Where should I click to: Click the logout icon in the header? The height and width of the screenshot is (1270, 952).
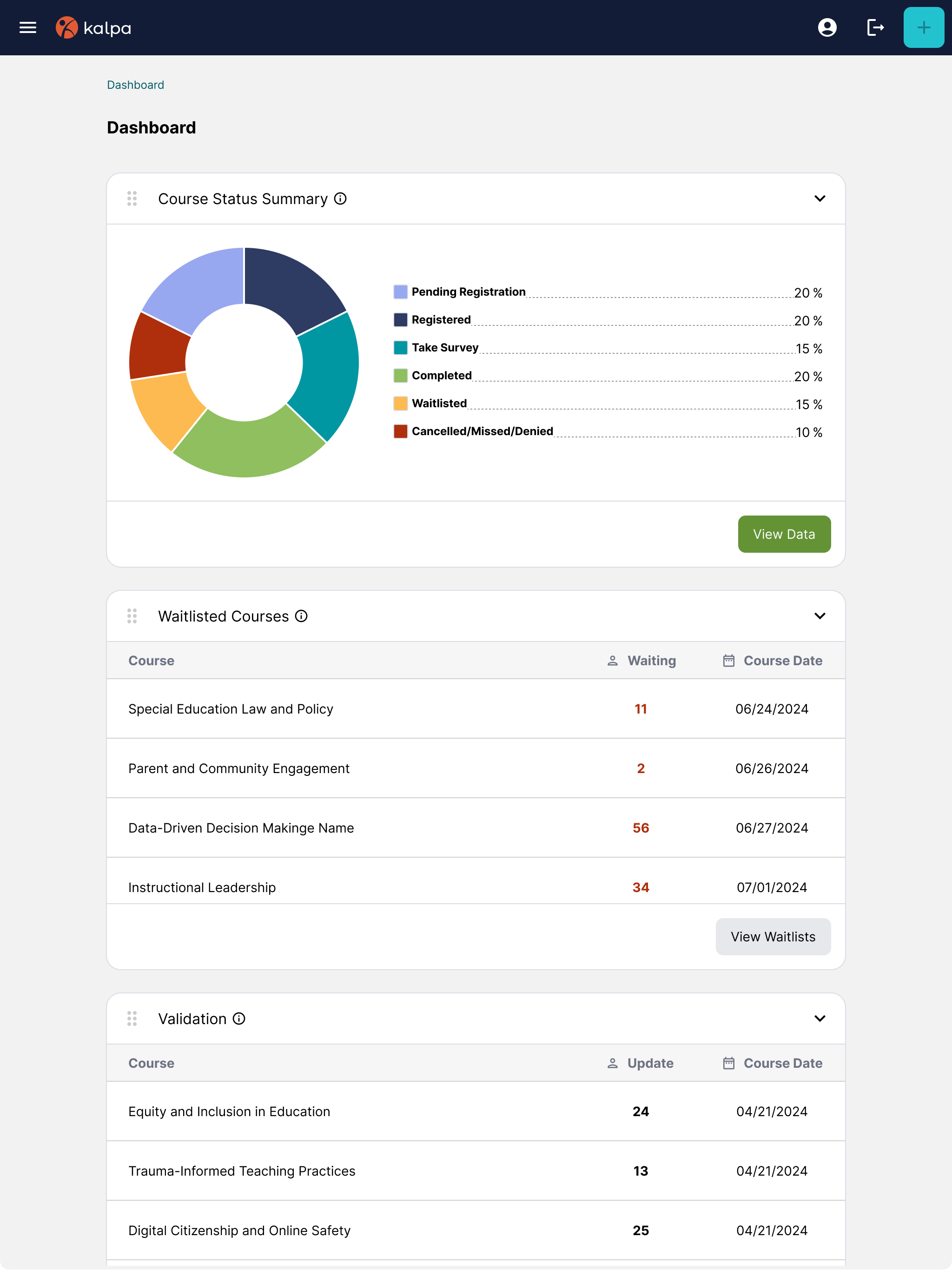pyautogui.click(x=875, y=27)
